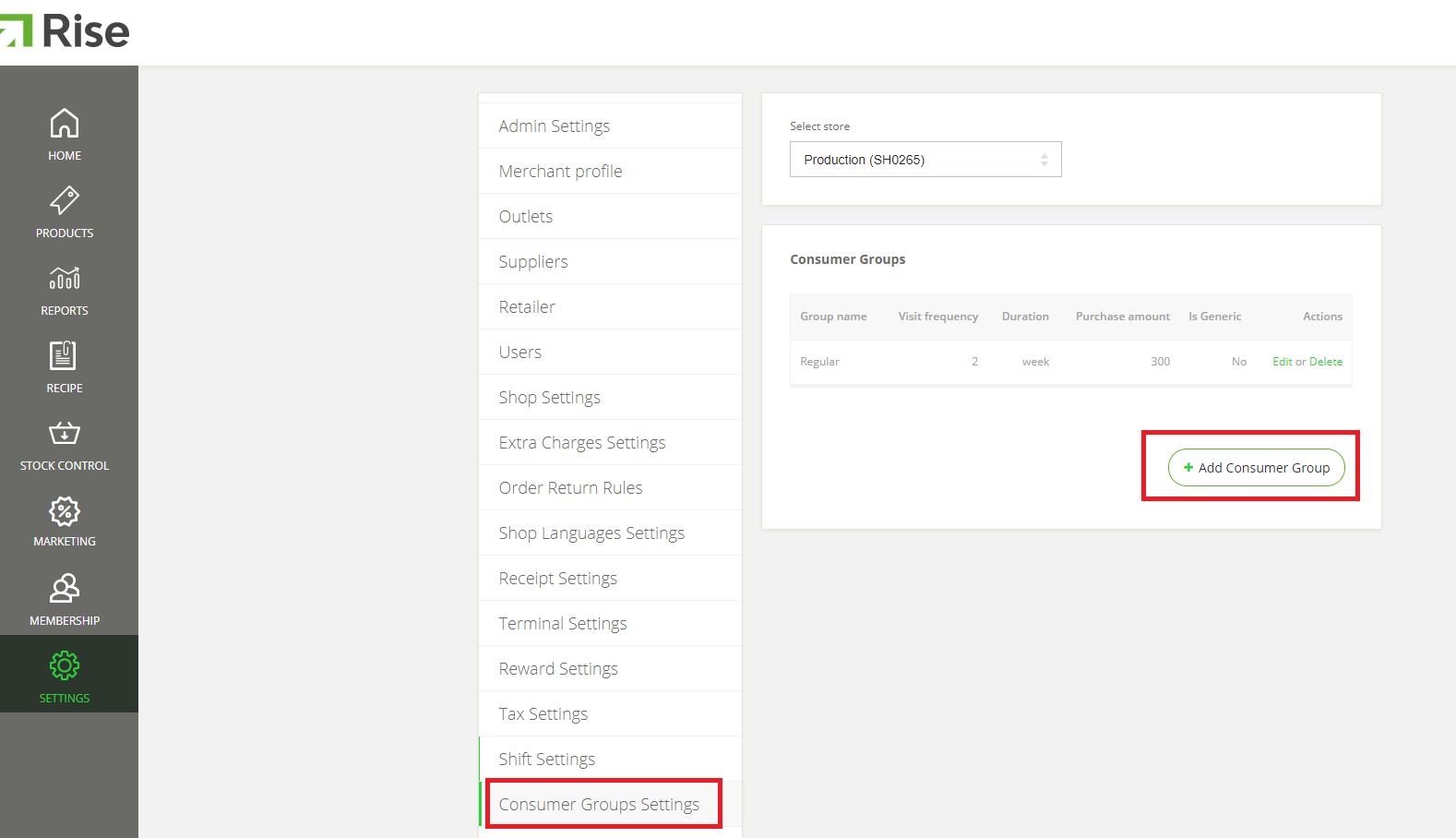1456x838 pixels.
Task: Open the Select store dropdown
Action: pos(925,159)
